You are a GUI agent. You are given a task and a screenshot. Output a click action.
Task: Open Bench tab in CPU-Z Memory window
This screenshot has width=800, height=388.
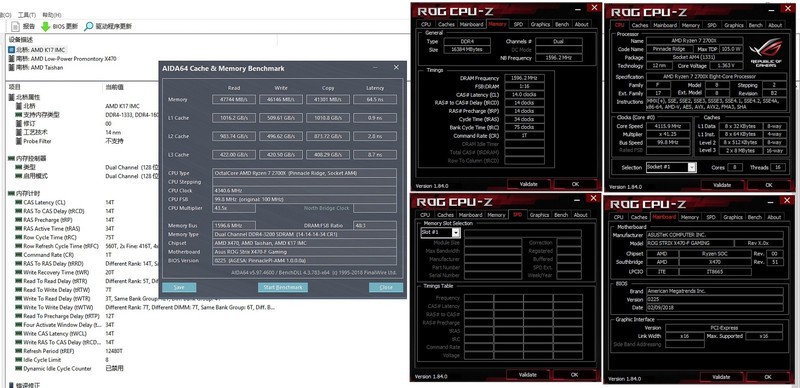[562, 24]
